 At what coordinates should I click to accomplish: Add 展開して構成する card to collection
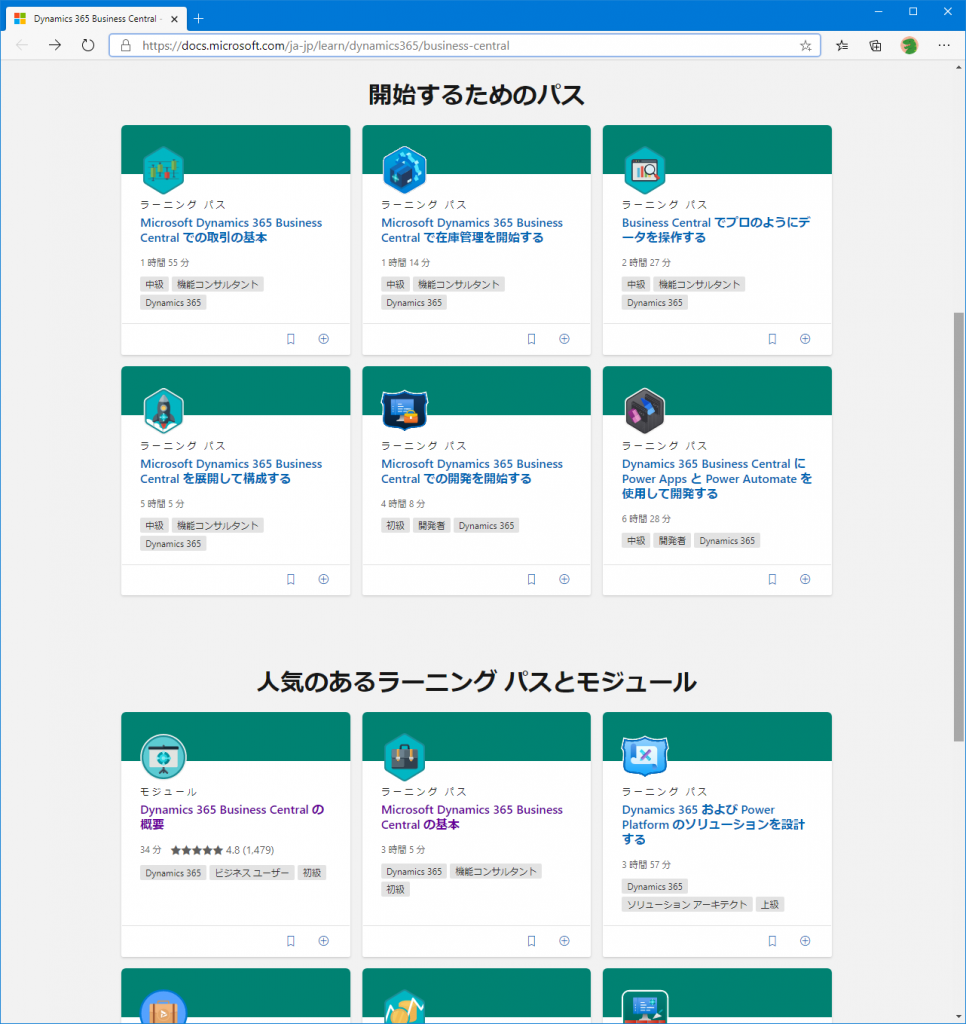pos(323,579)
